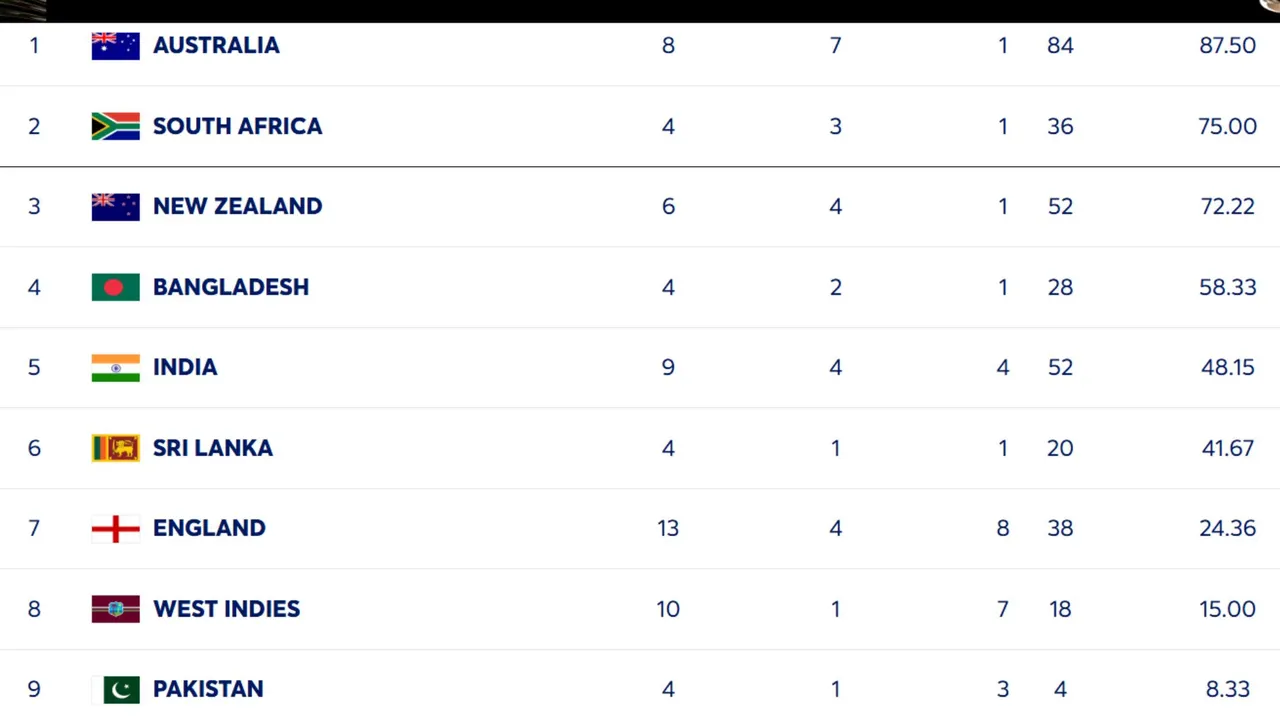Click the Australia flag icon
1280x720 pixels.
[115, 46]
